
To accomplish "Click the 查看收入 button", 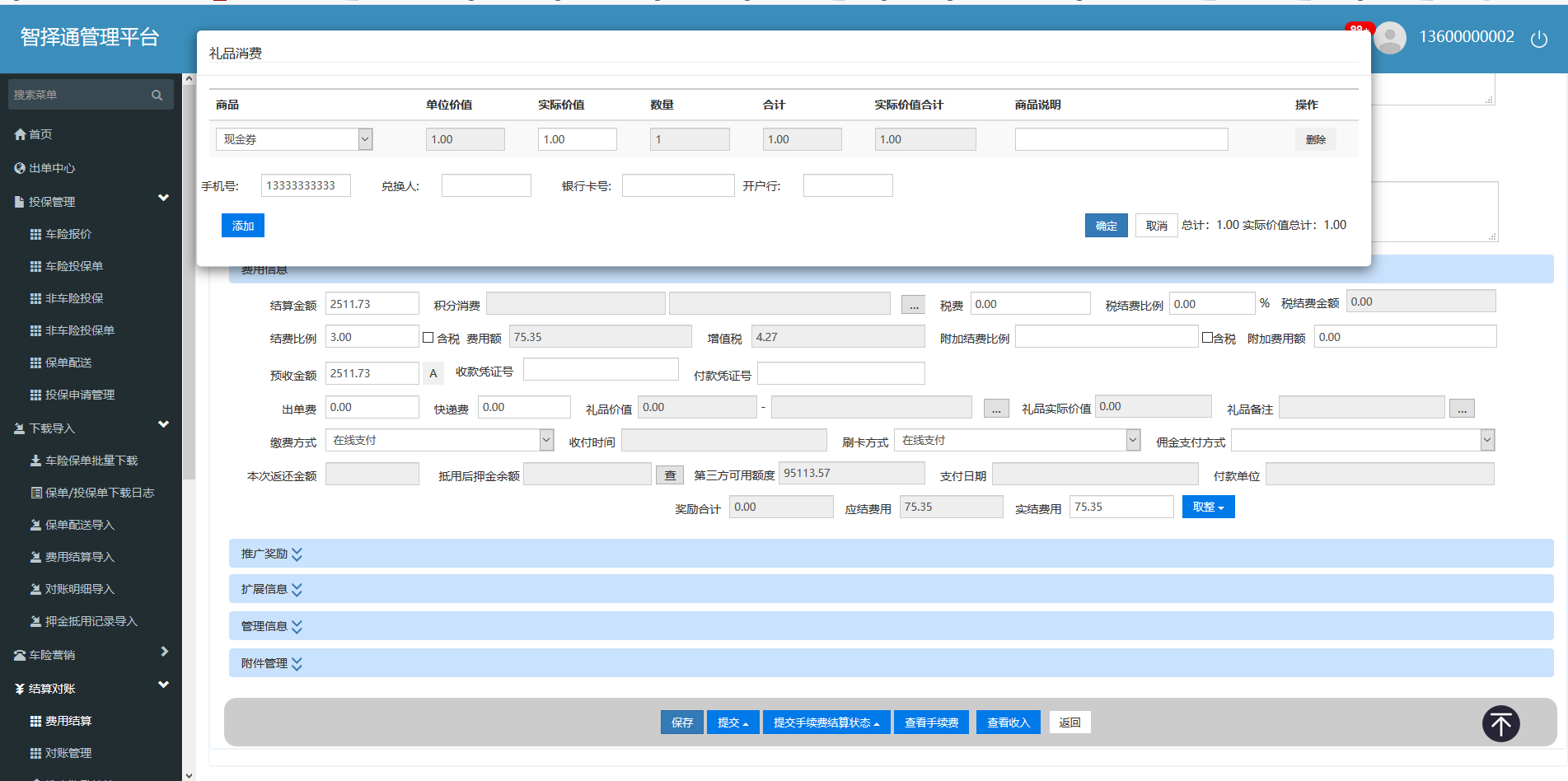I will point(1009,723).
